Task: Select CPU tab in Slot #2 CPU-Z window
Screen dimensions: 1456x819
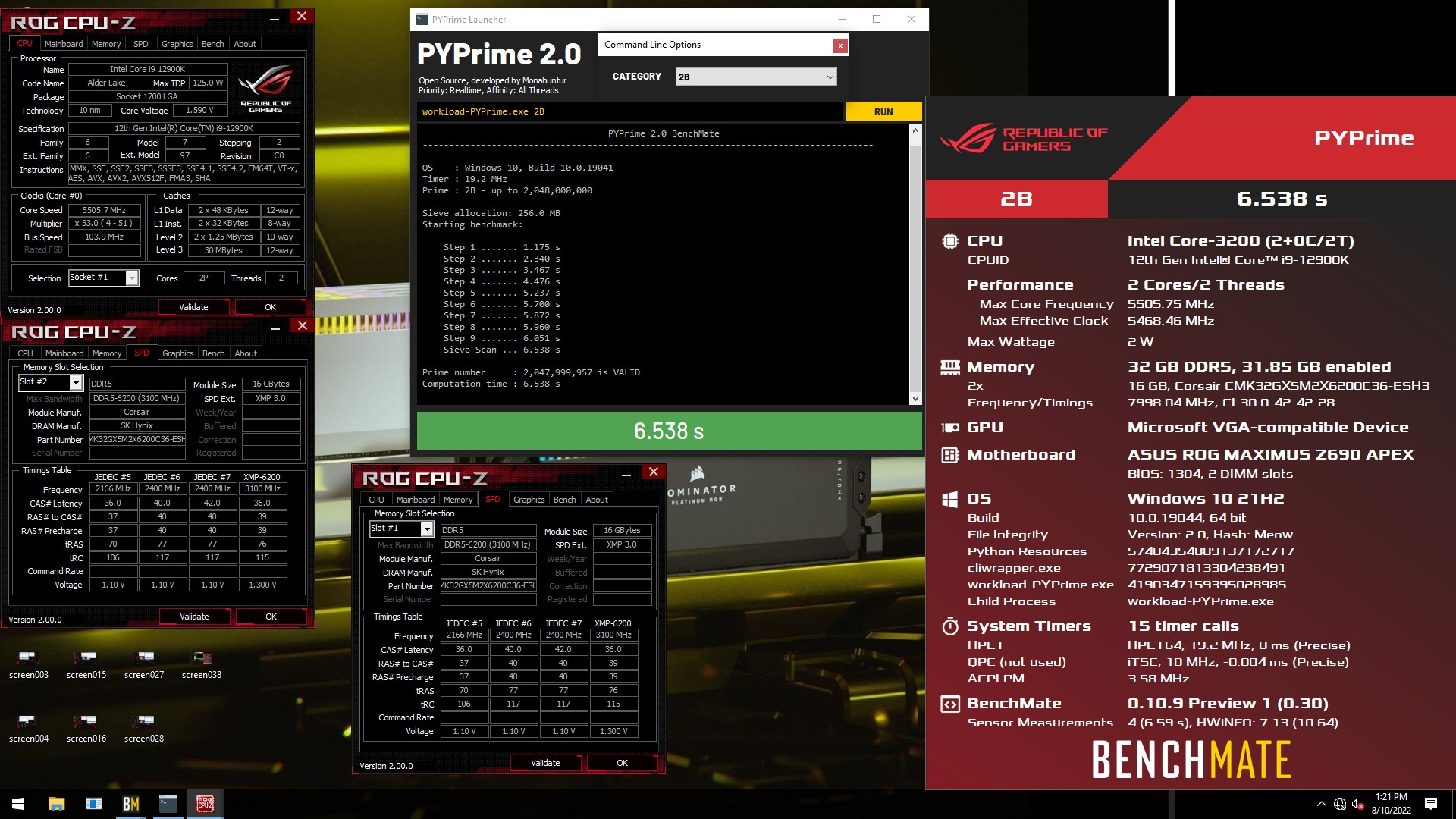Action: 25,353
